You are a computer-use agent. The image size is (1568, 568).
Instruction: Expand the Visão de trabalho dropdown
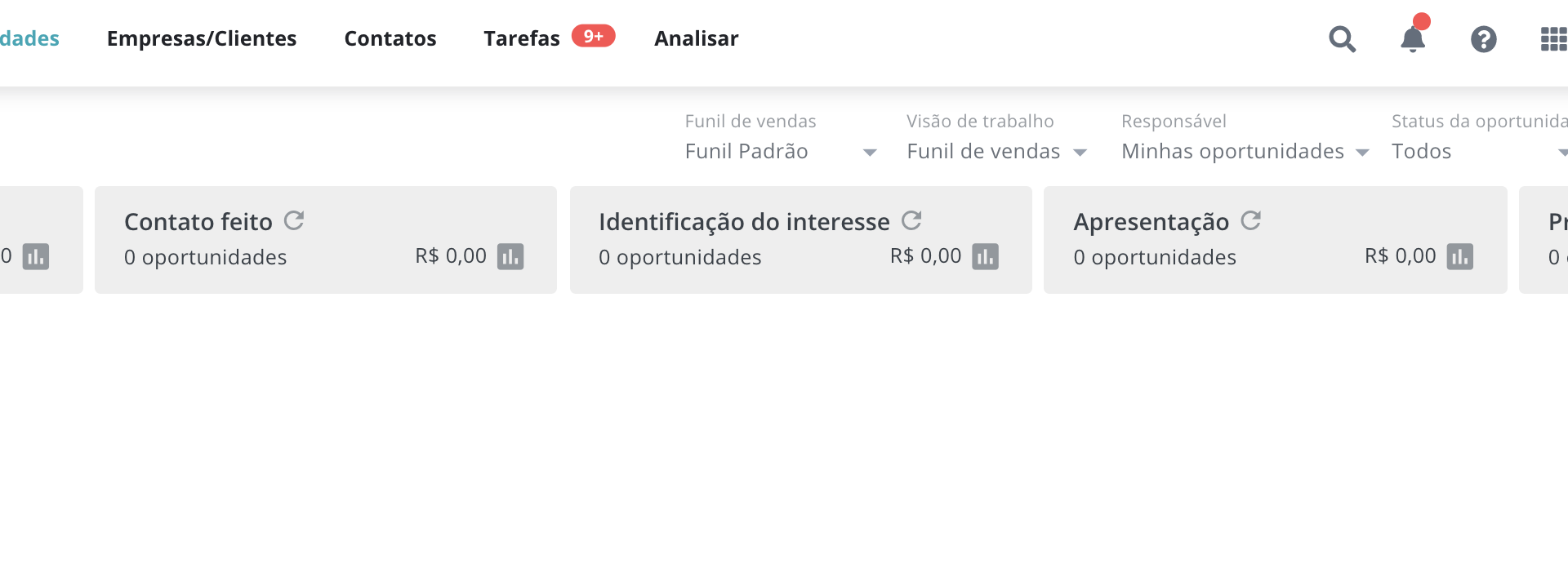pos(997,151)
